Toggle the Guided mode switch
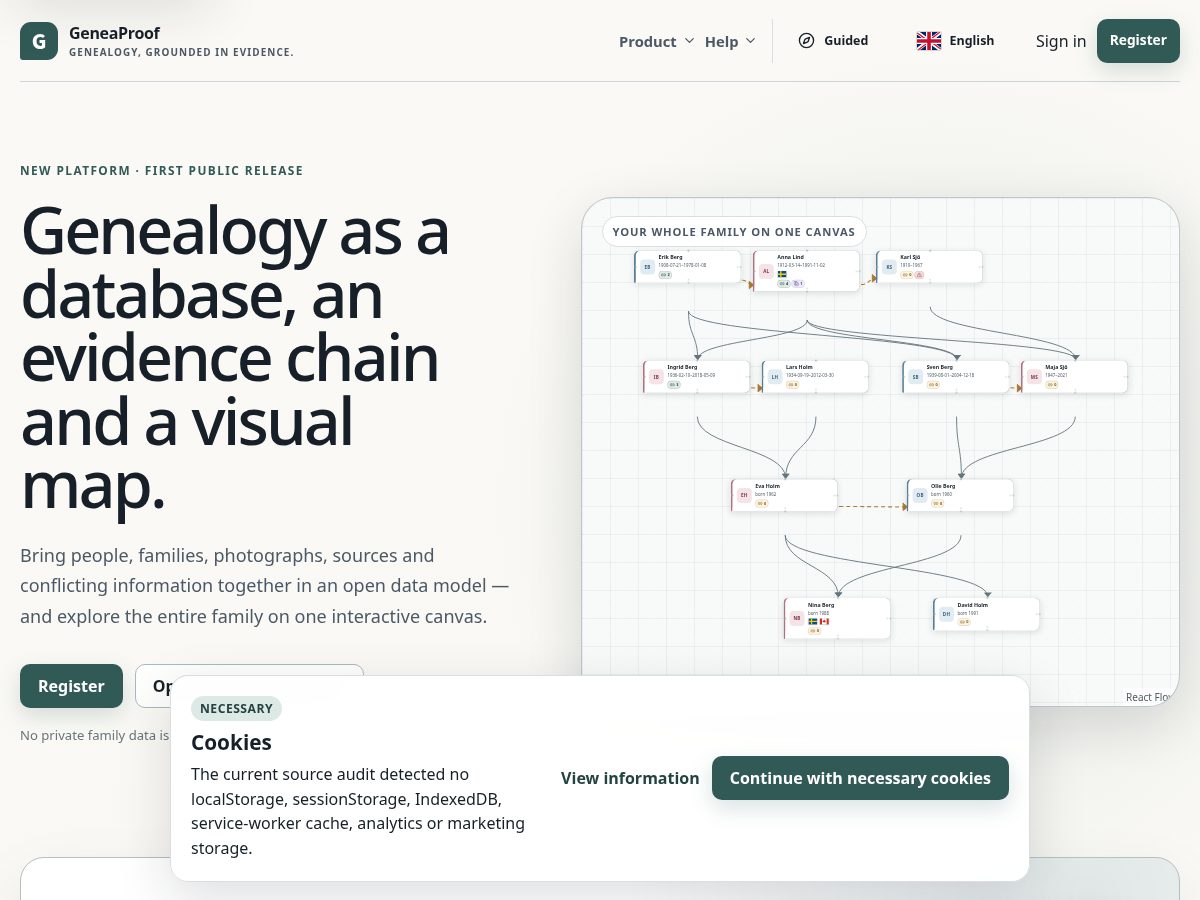 [833, 41]
